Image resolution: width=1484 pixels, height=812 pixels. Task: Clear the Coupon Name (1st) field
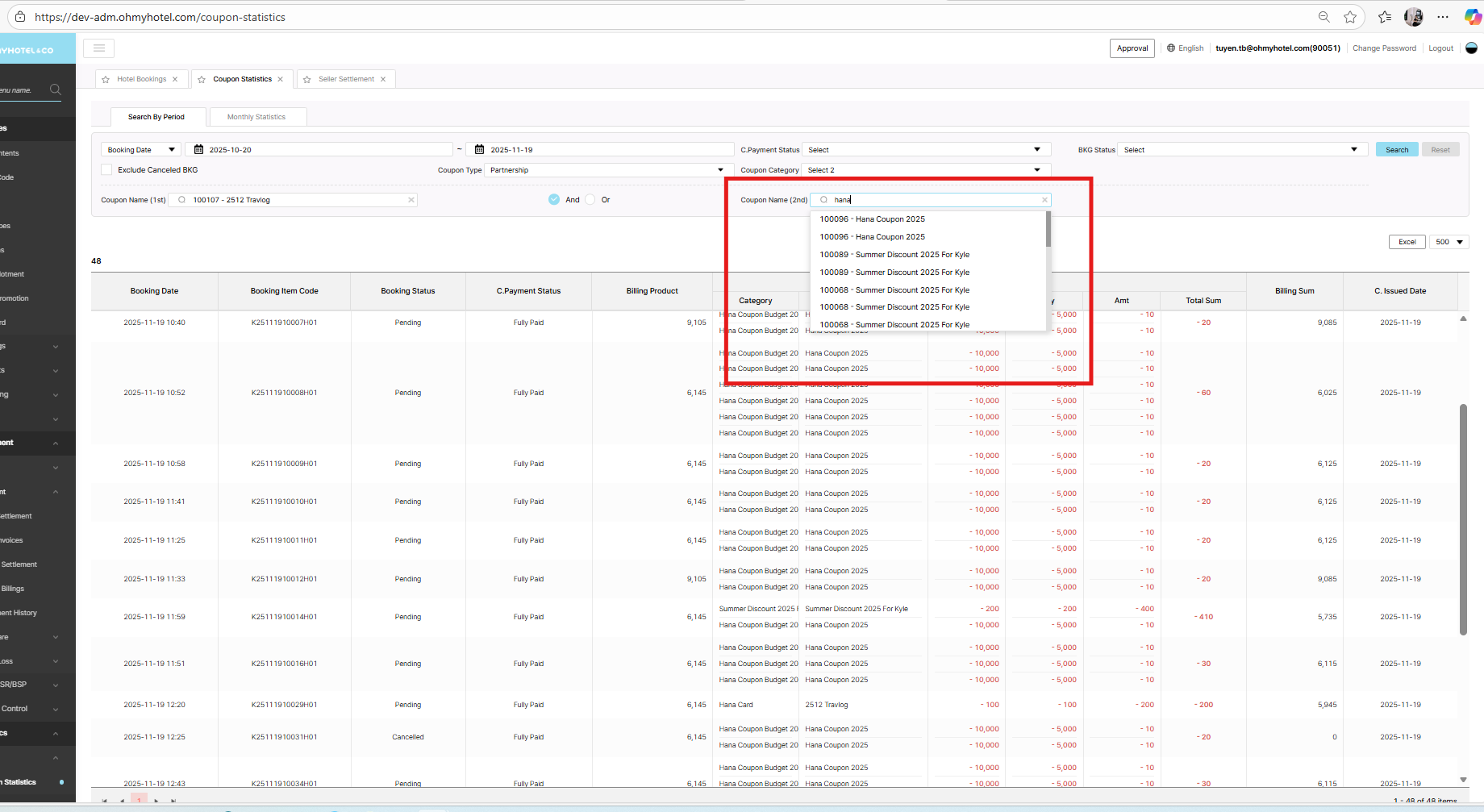(x=411, y=200)
